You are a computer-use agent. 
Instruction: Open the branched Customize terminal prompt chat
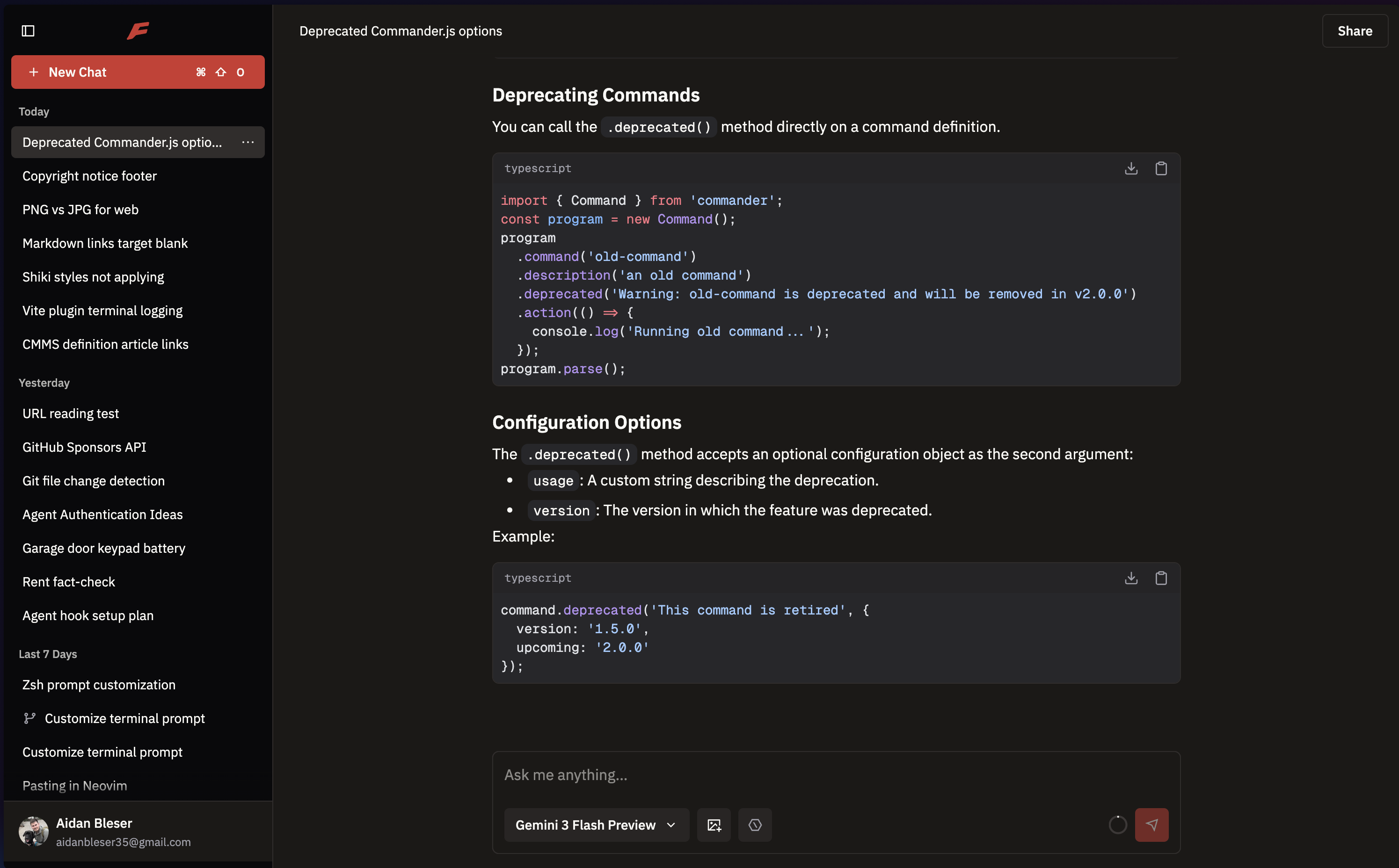pyautogui.click(x=124, y=718)
